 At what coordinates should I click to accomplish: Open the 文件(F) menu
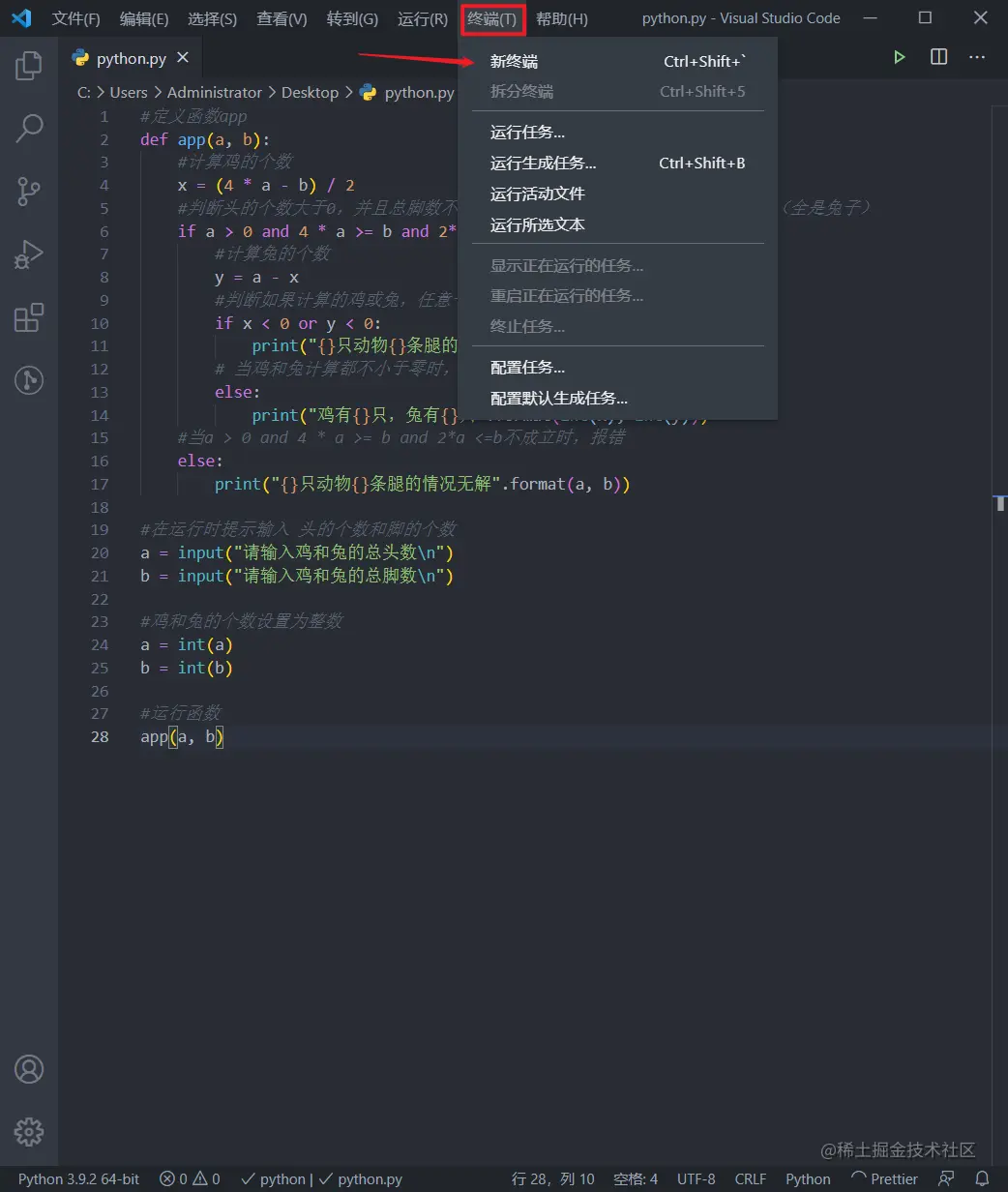[75, 18]
